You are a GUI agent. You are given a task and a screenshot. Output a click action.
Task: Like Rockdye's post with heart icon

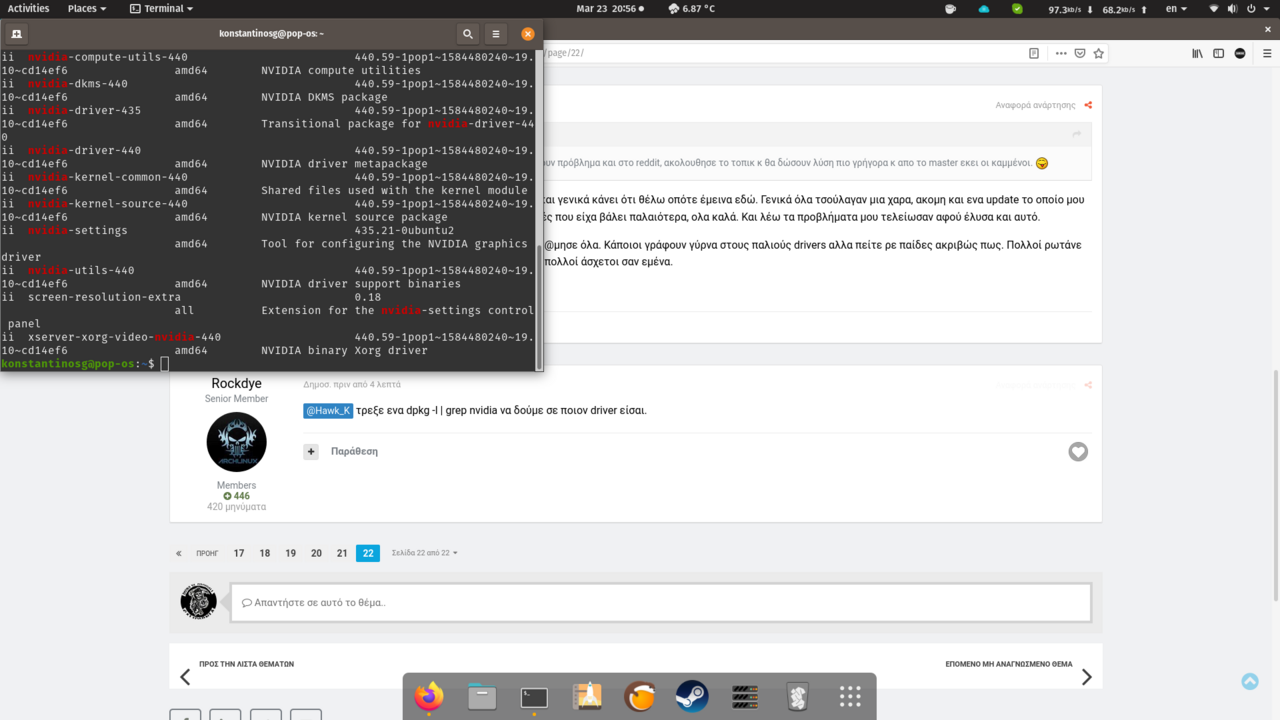click(1078, 452)
